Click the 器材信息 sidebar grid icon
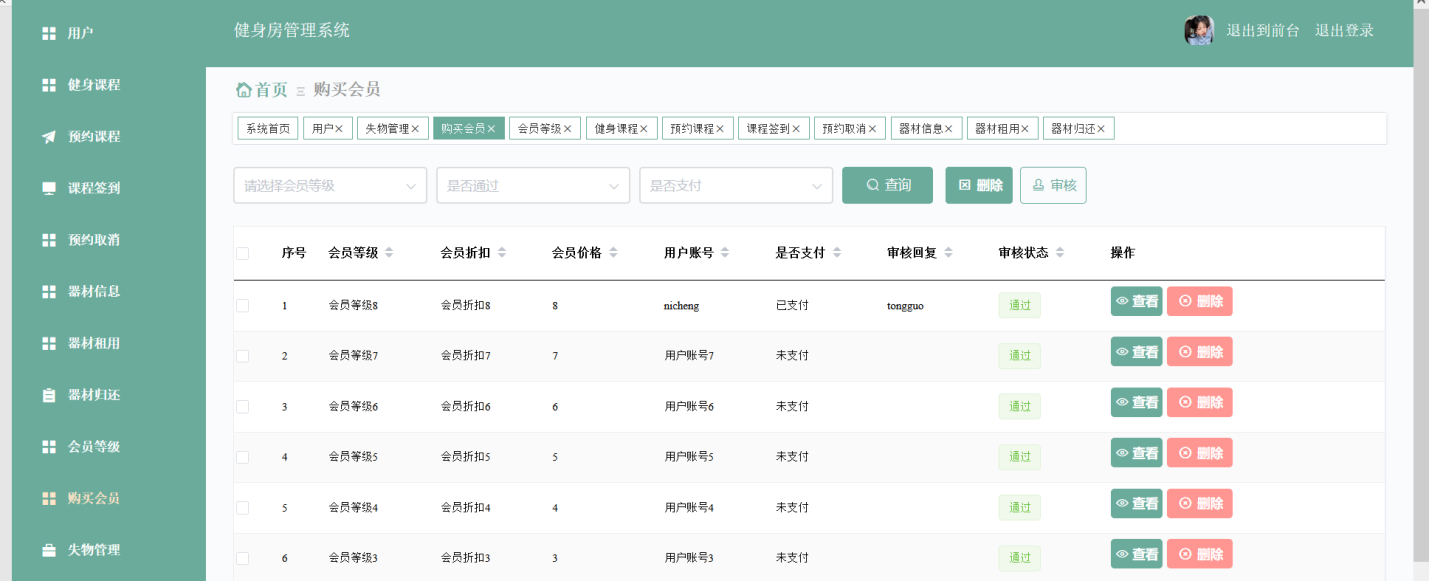1429x581 pixels. (49, 292)
